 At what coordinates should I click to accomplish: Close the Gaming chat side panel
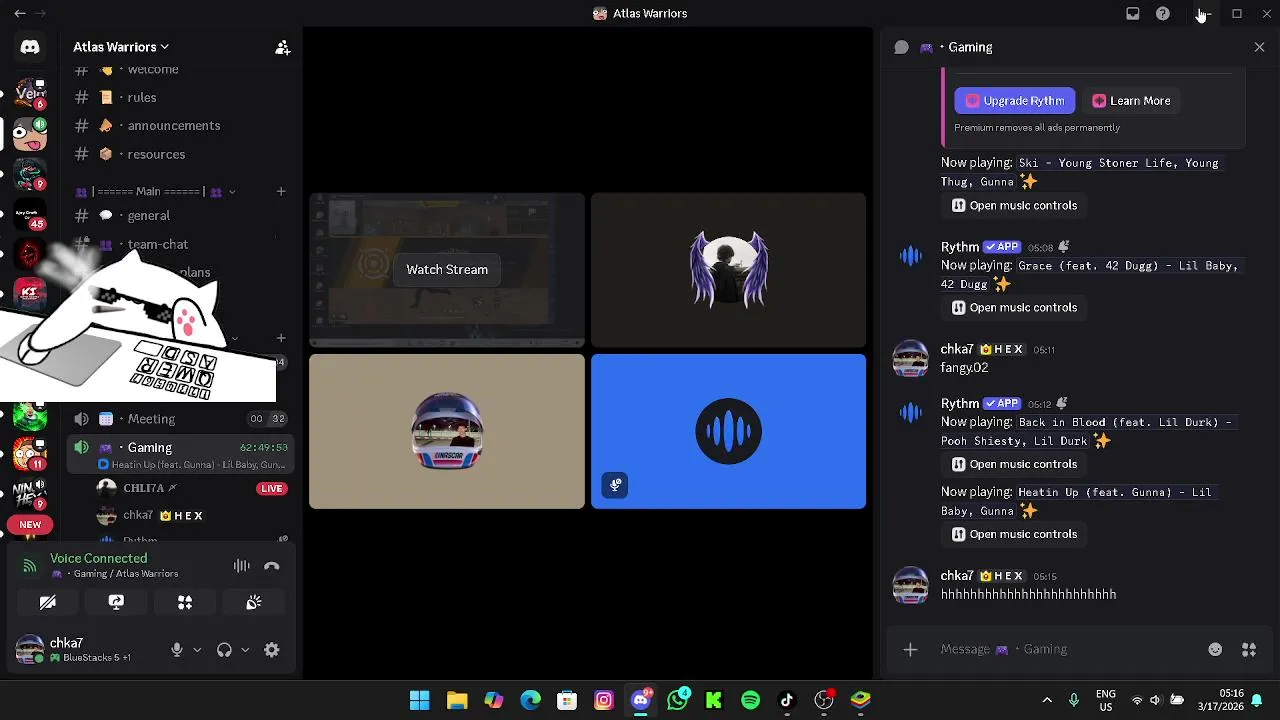1259,47
